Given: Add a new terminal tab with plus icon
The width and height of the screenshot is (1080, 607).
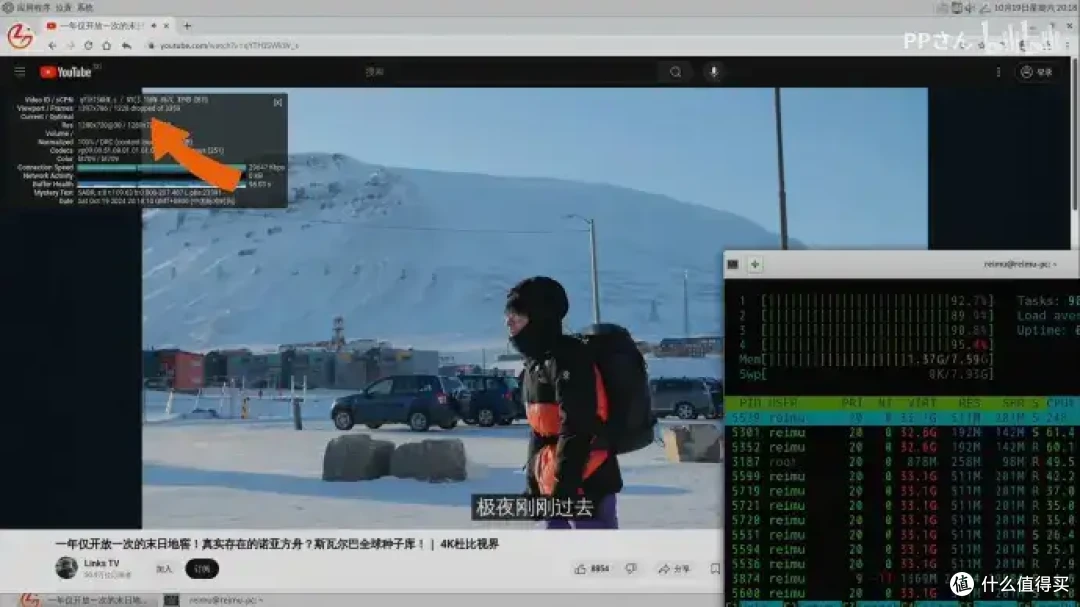Looking at the screenshot, I should [755, 265].
